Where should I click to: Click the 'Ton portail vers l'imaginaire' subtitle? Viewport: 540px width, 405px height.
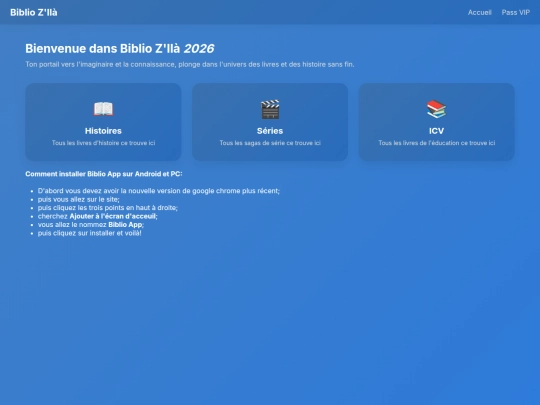click(190, 64)
